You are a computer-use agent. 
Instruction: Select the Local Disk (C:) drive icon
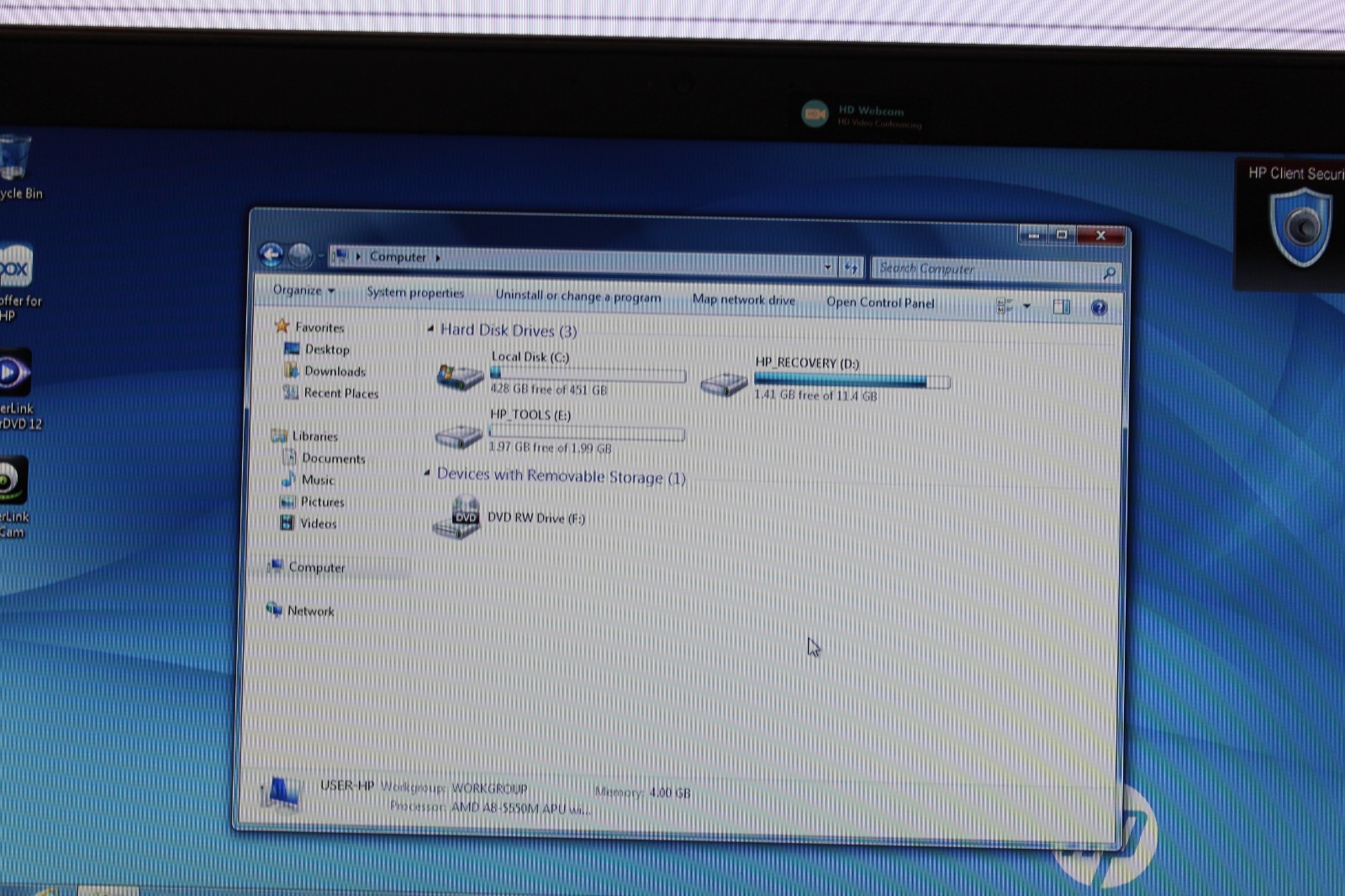point(460,376)
